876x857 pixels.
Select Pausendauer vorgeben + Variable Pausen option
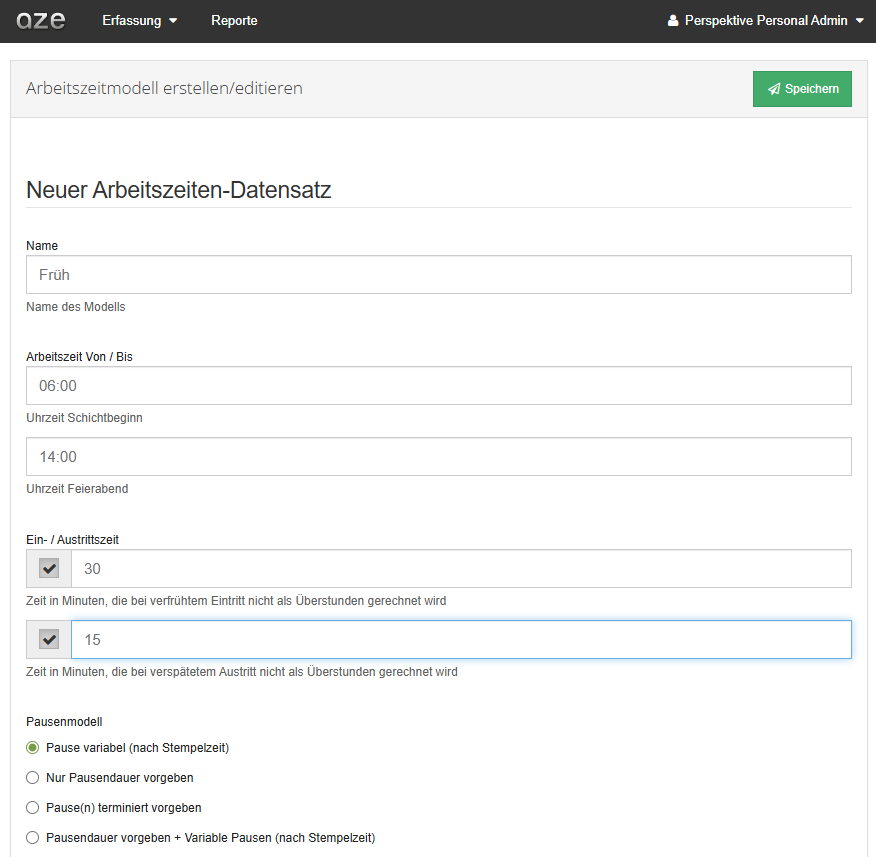pos(33,838)
